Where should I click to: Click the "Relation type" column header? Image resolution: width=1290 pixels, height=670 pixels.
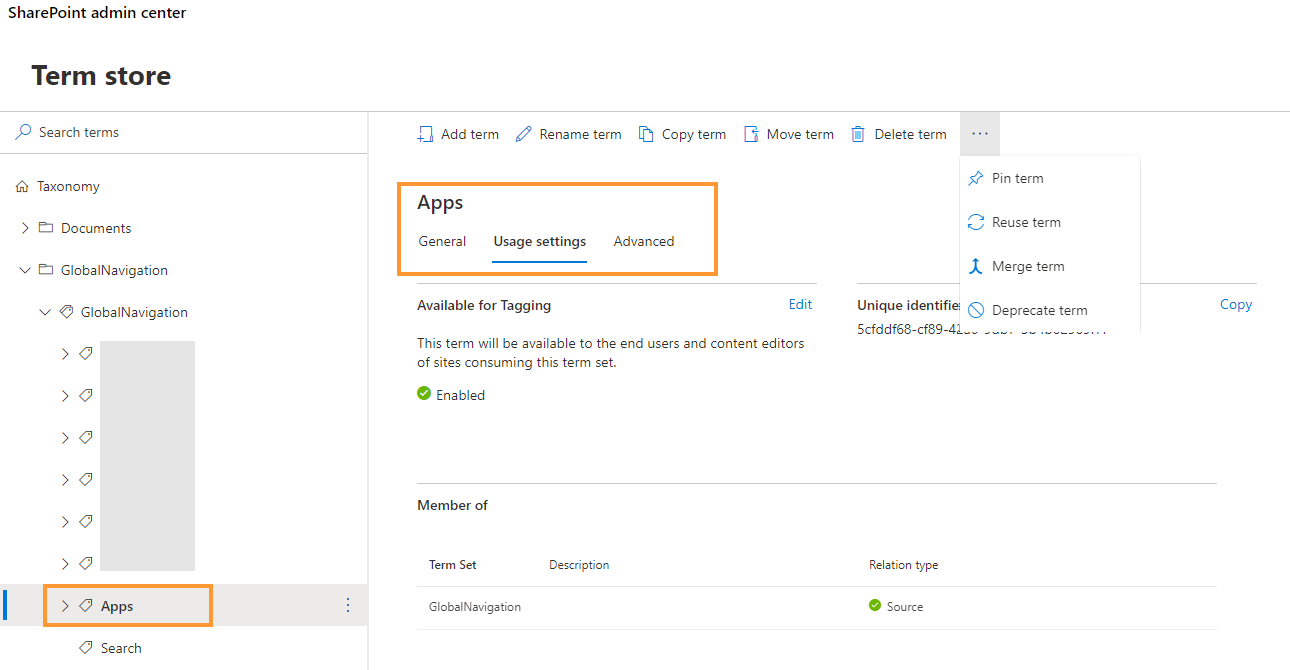click(904, 565)
